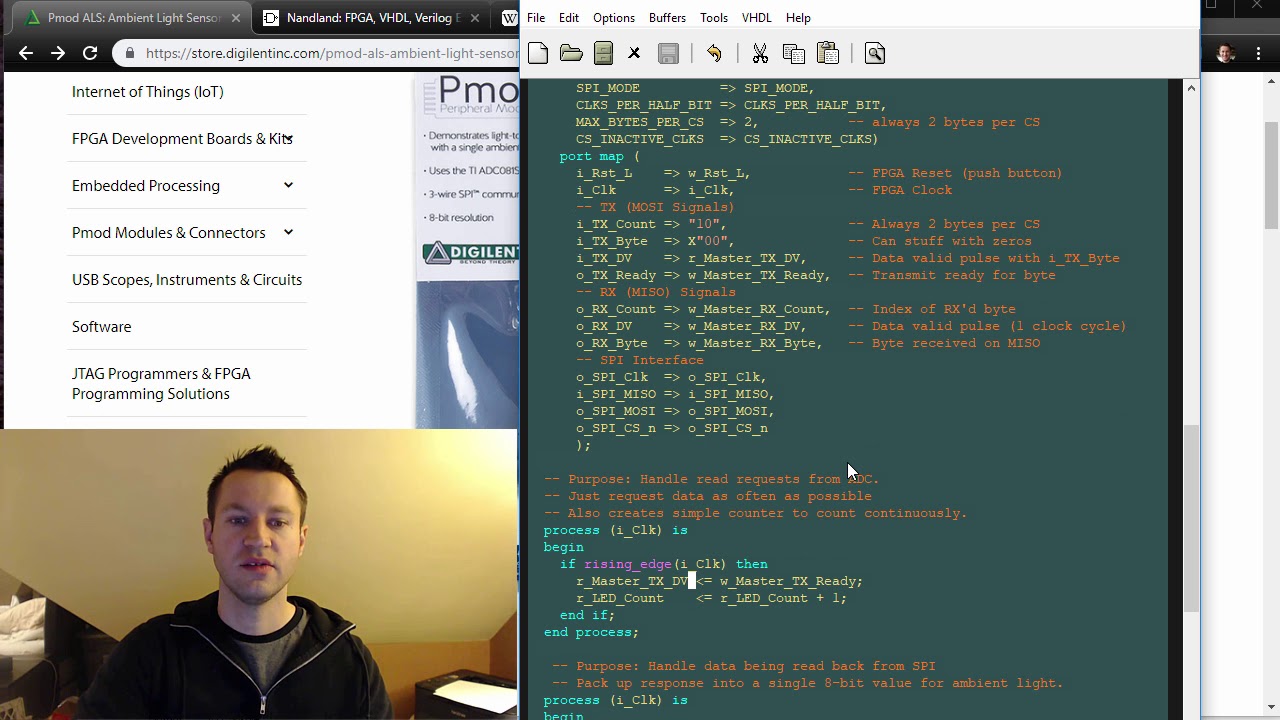This screenshot has height=720, width=1280.
Task: Open Chrome's three-dot menu
Action: (1258, 54)
